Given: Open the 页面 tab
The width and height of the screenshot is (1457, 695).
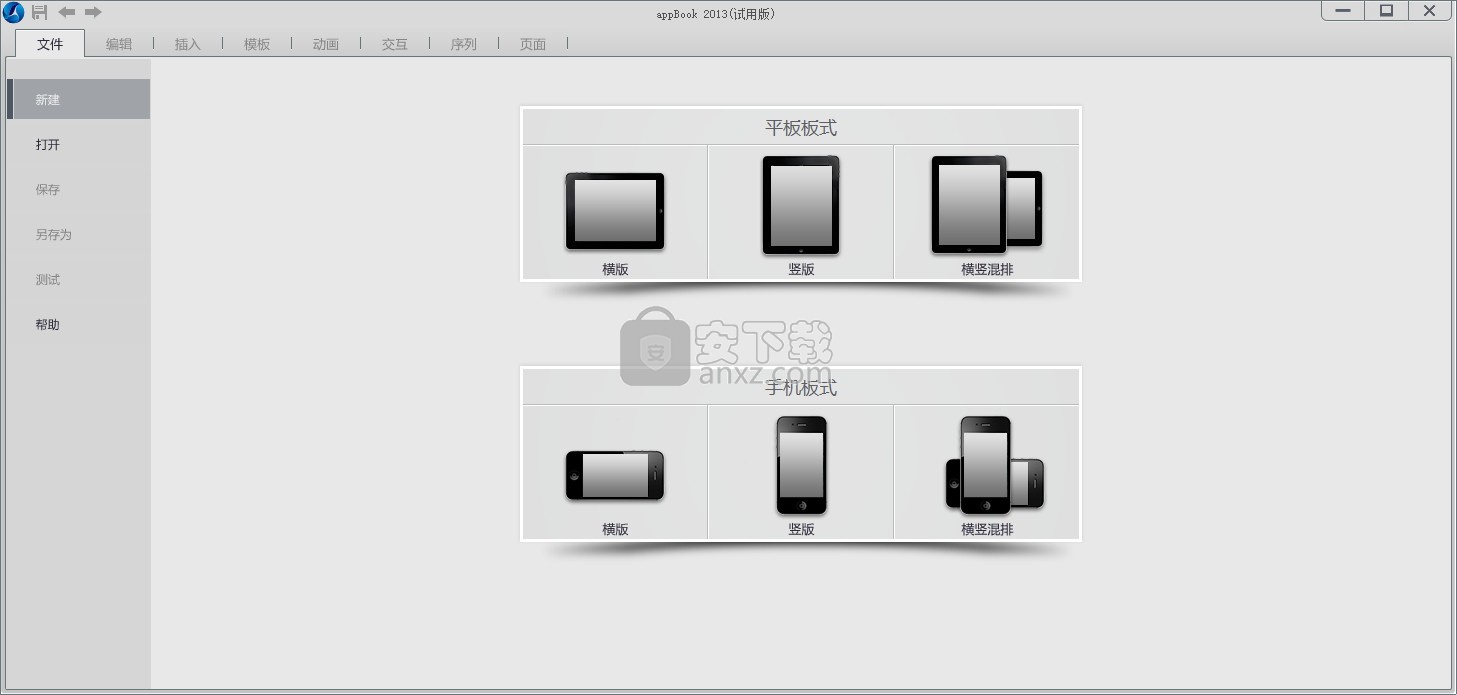Looking at the screenshot, I should coord(533,44).
